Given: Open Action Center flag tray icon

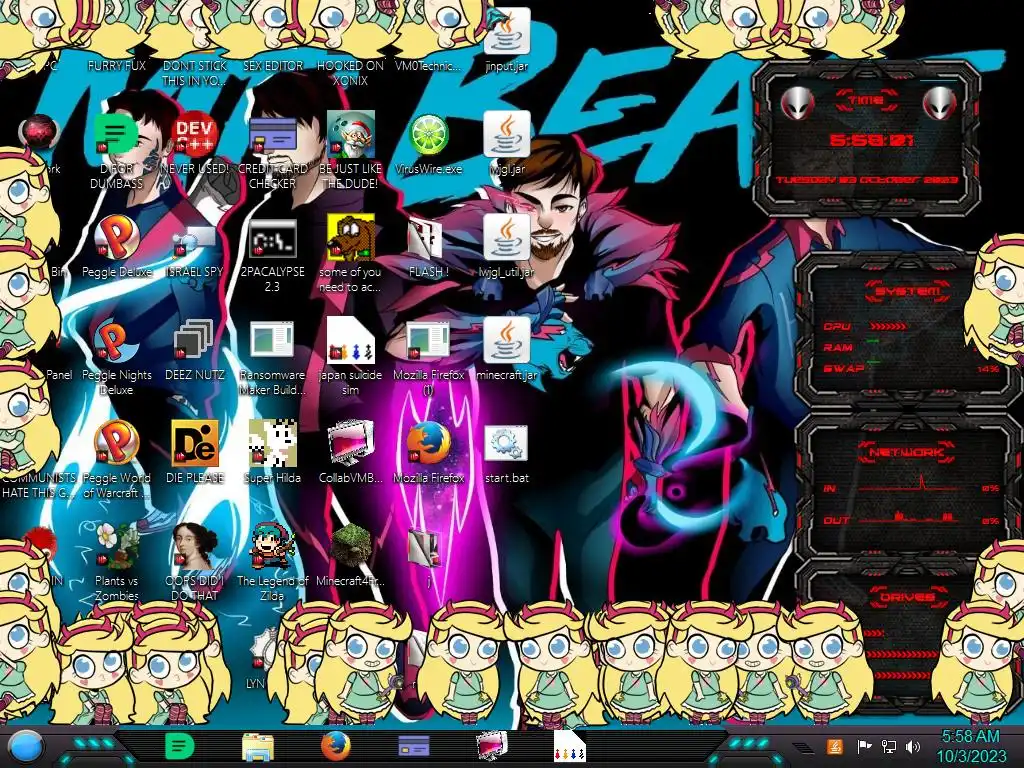Looking at the screenshot, I should (865, 746).
